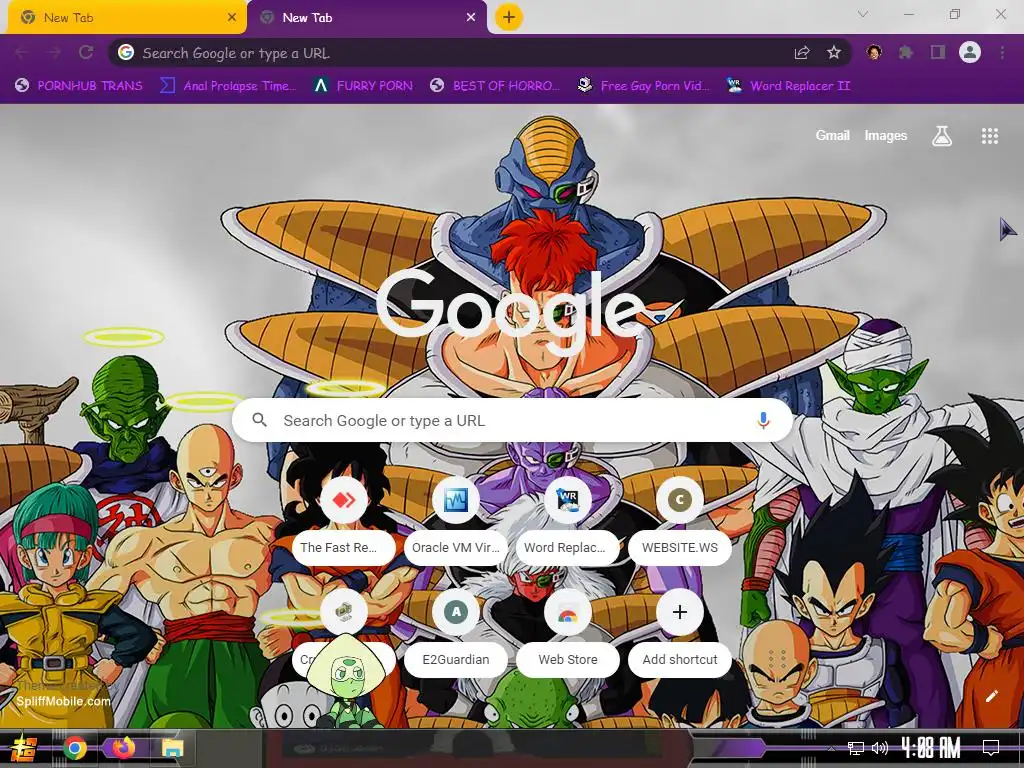Minimize the Chrome window

[908, 14]
